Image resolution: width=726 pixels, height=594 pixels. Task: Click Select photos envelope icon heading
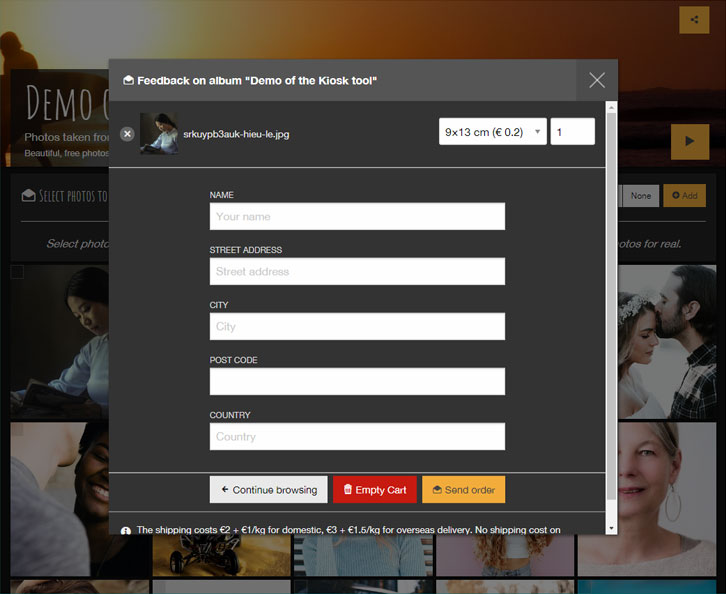coord(28,195)
